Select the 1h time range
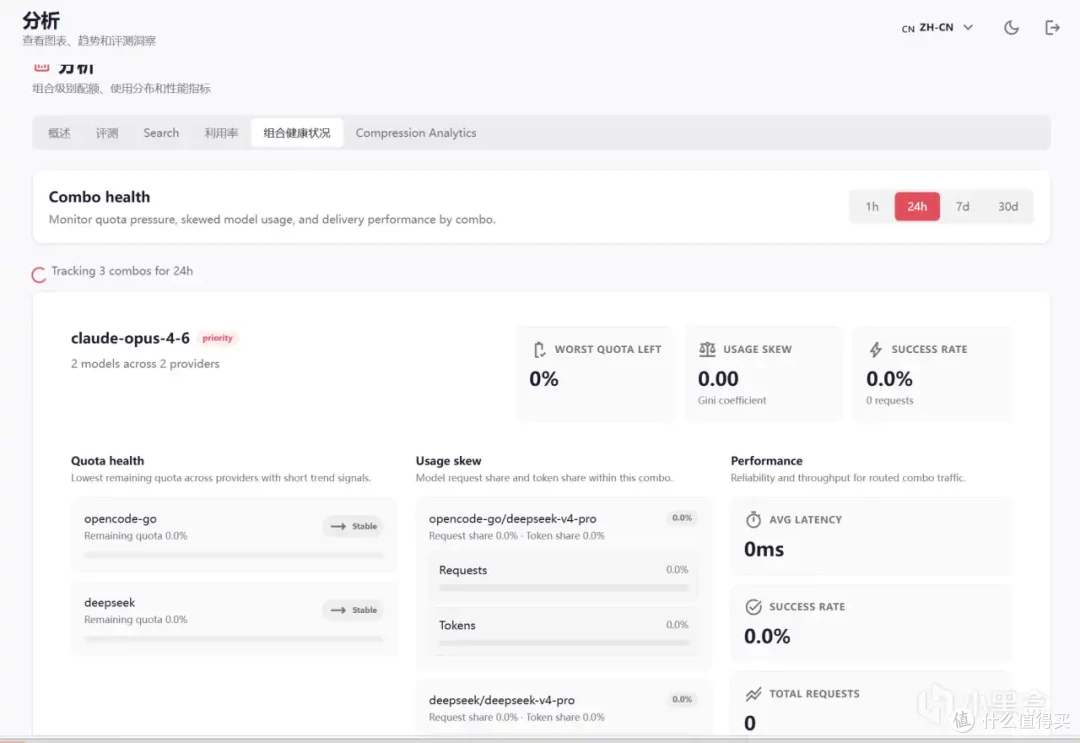 click(872, 207)
